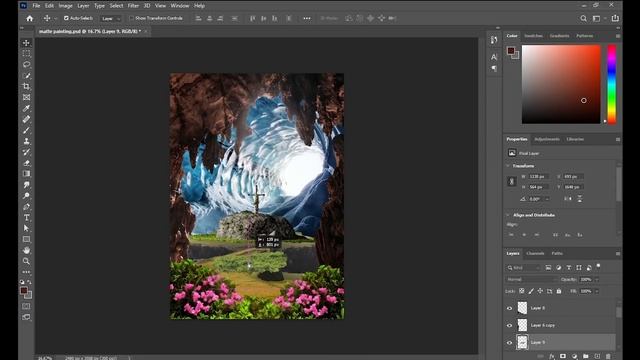Select the Clone Stamp tool
The width and height of the screenshot is (640, 360).
[x=27, y=141]
